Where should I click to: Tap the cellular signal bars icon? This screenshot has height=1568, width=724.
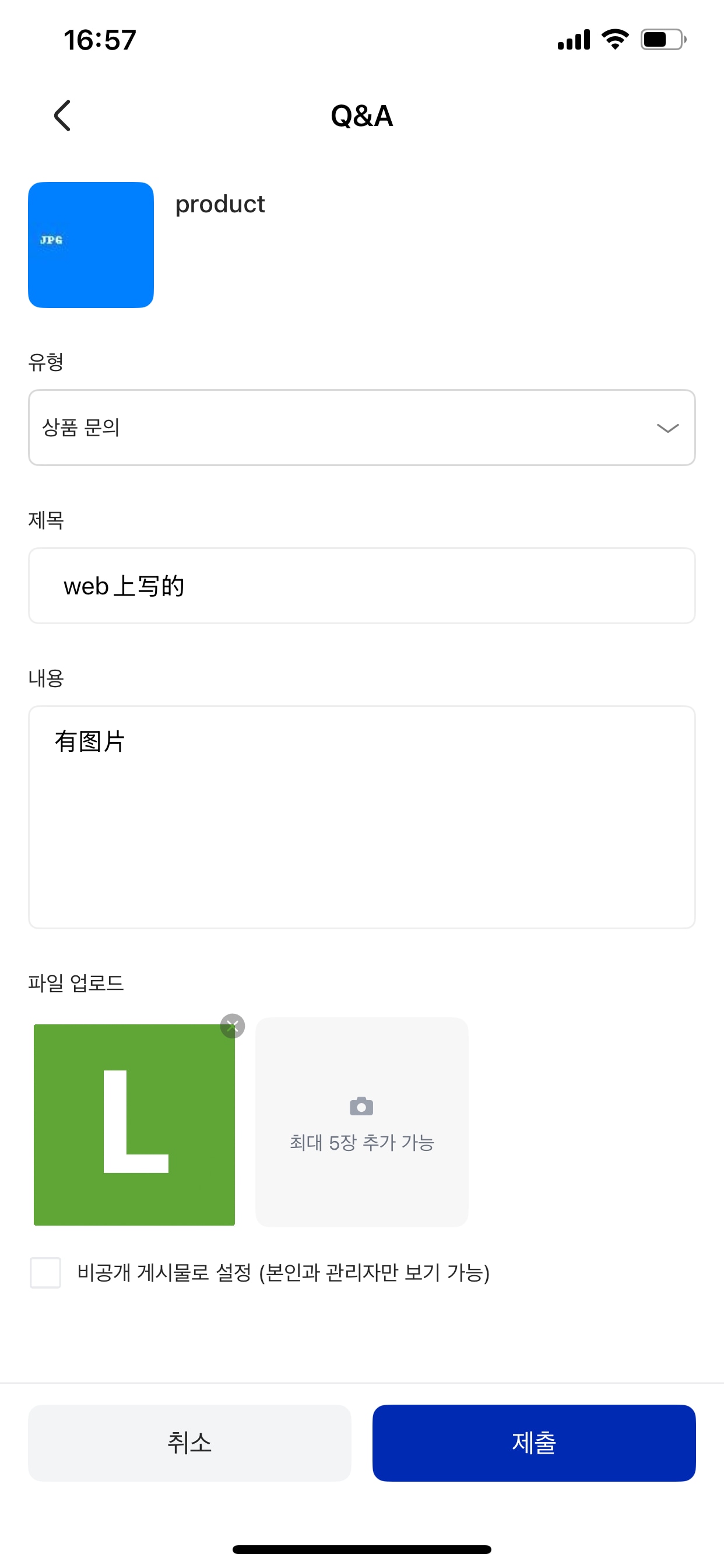[574, 40]
